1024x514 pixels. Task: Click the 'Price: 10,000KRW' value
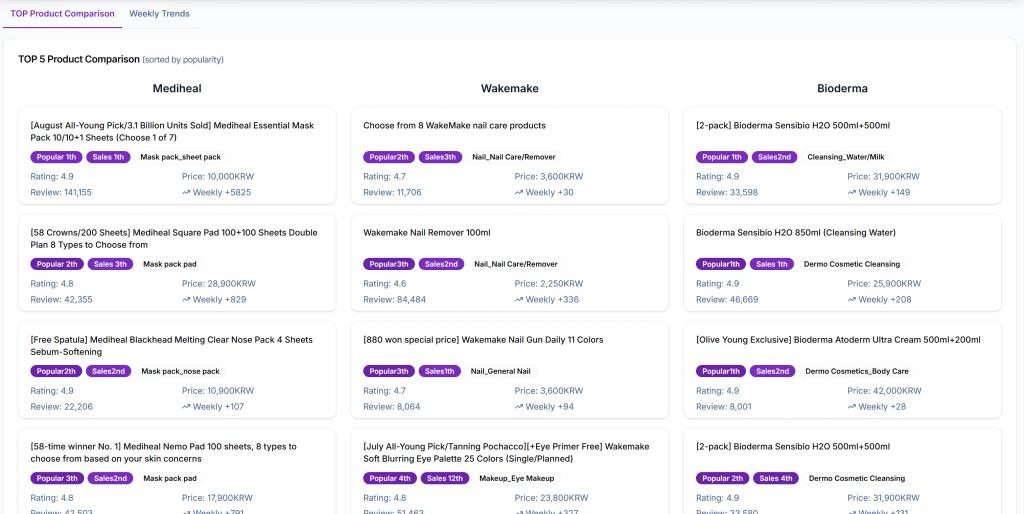point(218,177)
